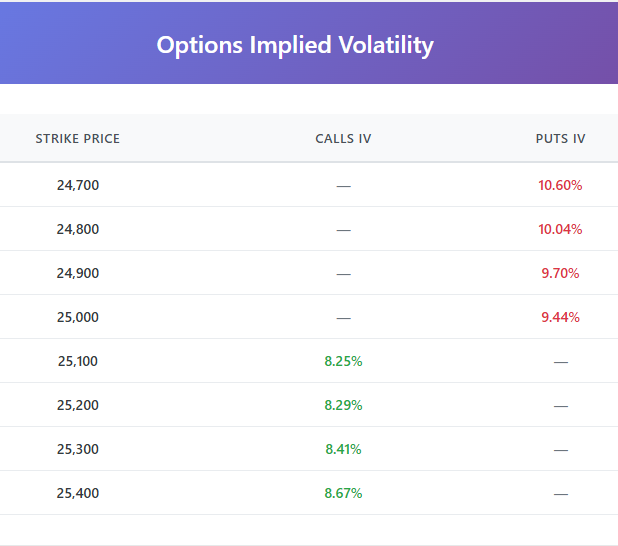The width and height of the screenshot is (618, 546).
Task: Select the 24,800 strike price row
Action: [77, 229]
